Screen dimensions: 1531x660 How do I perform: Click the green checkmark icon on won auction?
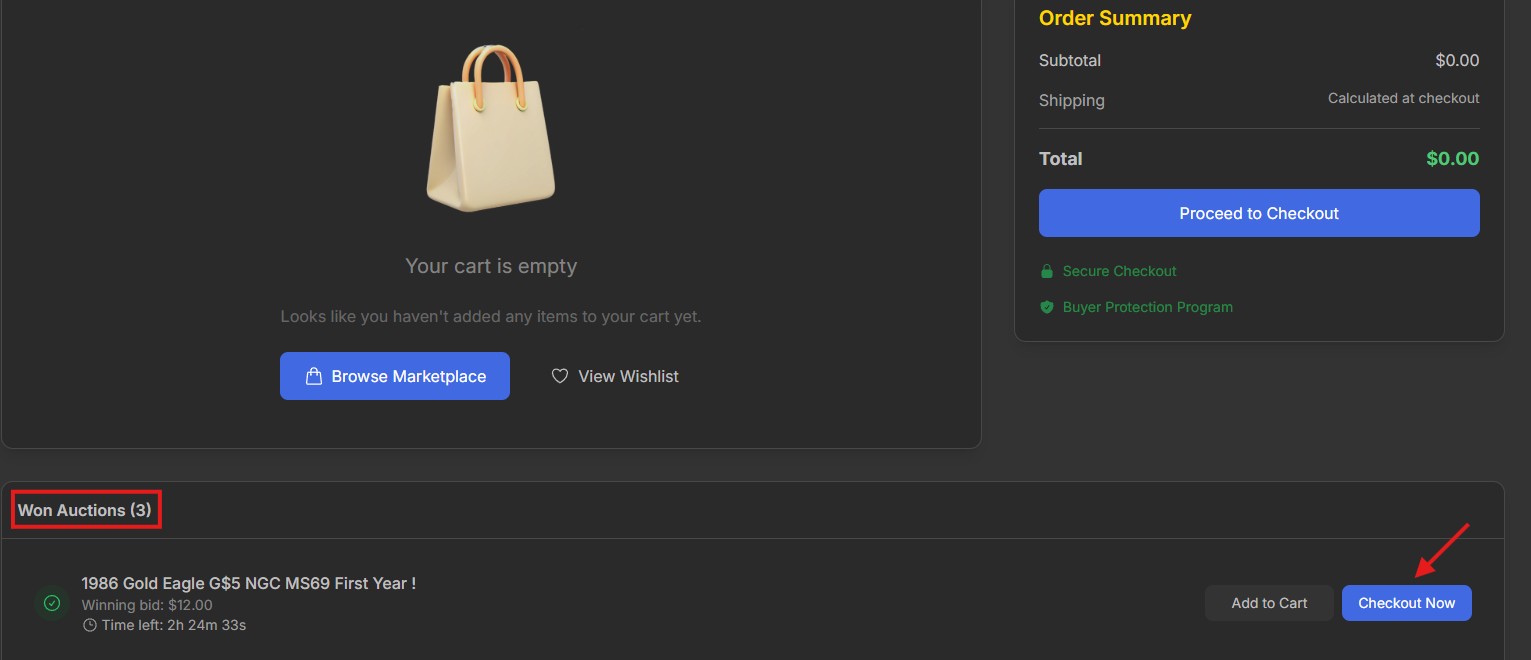click(52, 603)
